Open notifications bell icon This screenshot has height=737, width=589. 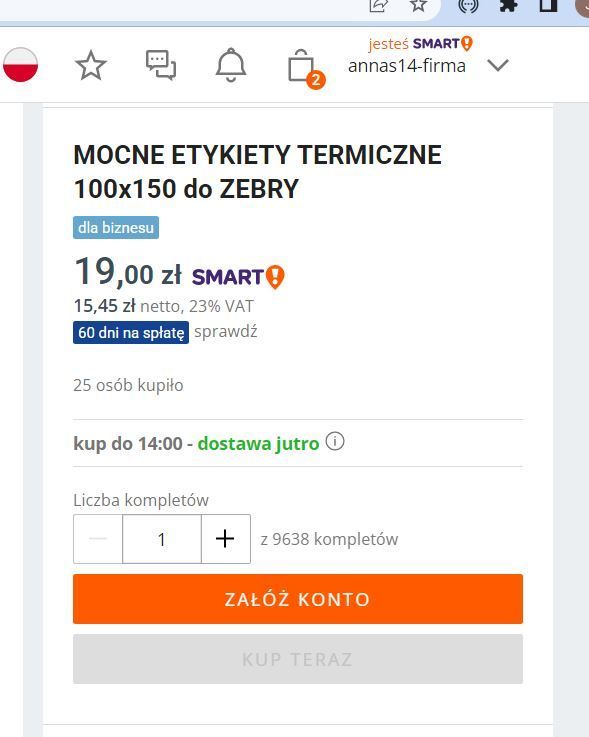[231, 65]
